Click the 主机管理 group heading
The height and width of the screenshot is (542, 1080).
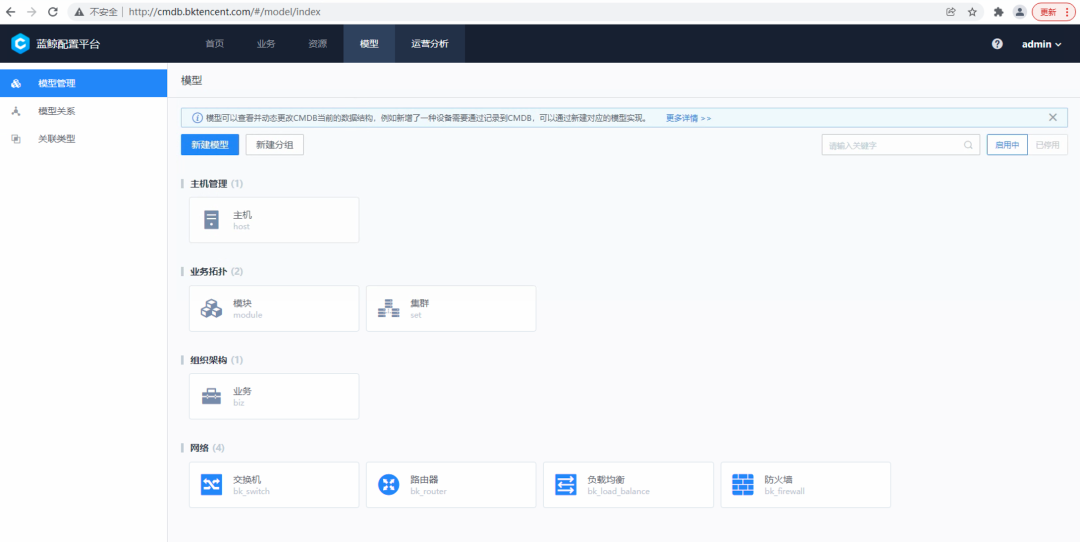pos(209,184)
